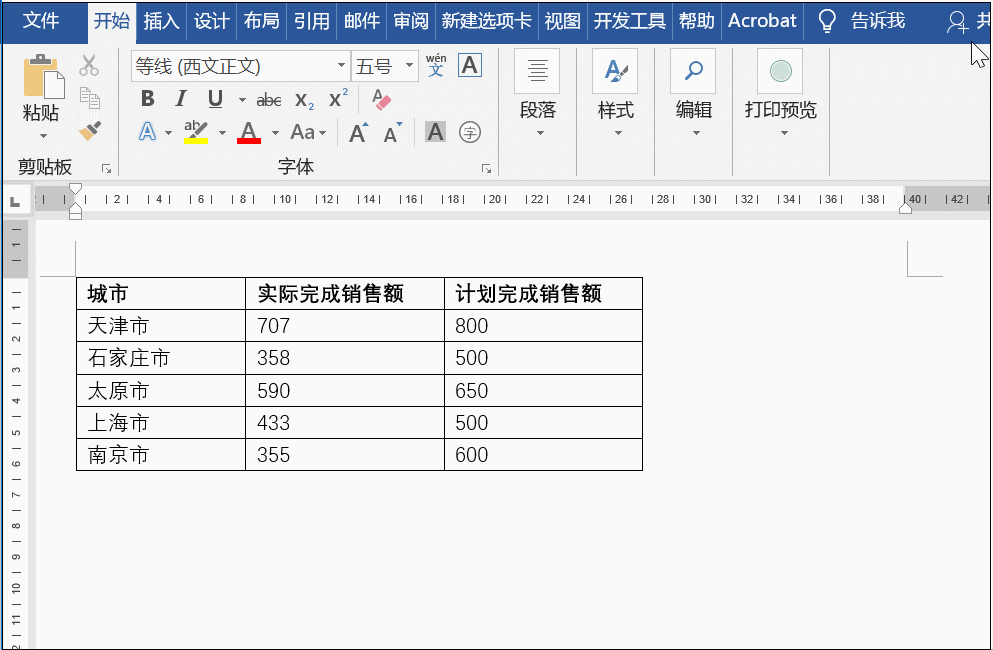993x650 pixels.
Task: Toggle character shading
Action: click(435, 132)
